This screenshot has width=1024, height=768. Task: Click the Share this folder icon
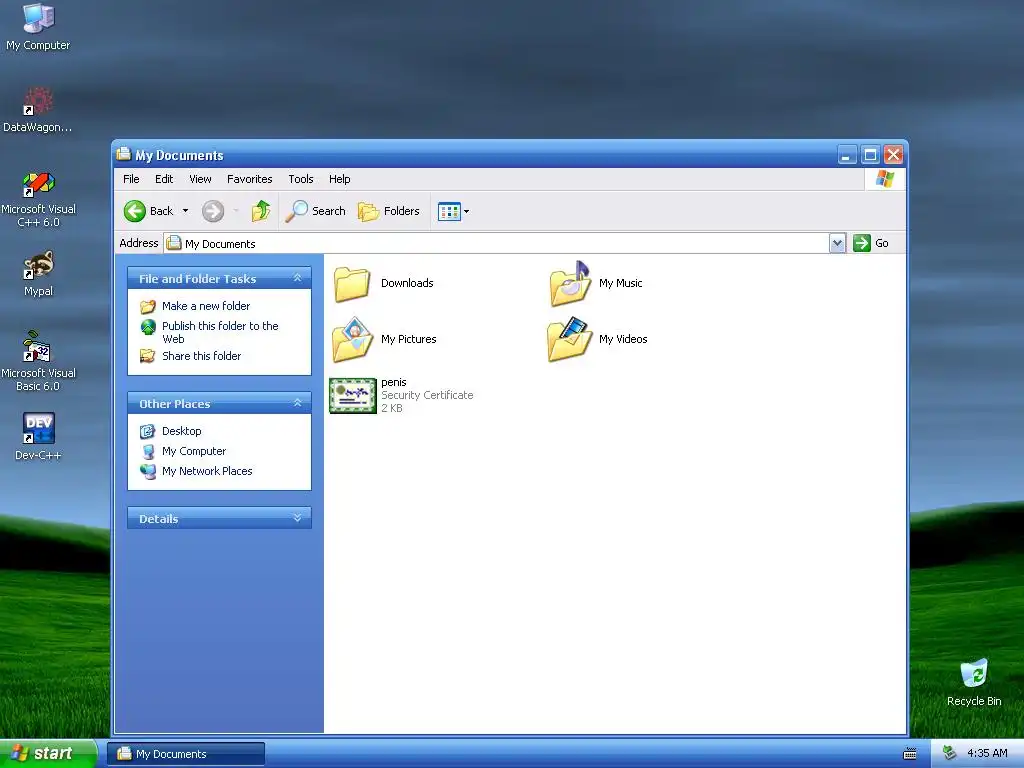pyautogui.click(x=148, y=356)
